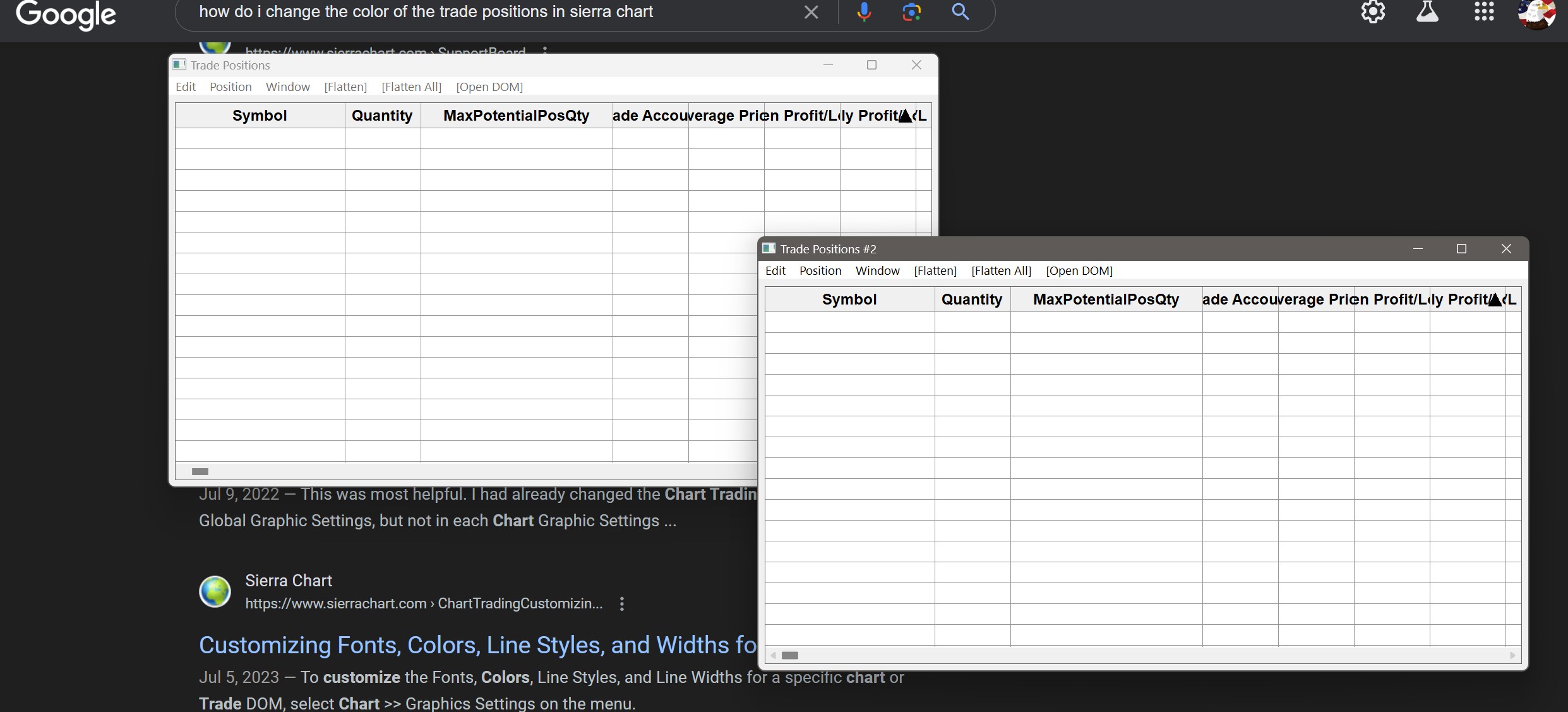Open Edit menu in Trade Positions #2
This screenshot has width=1568, height=712.
click(x=775, y=271)
